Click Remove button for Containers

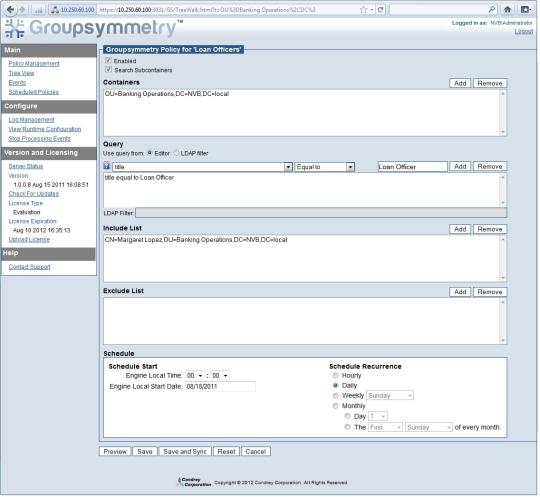(x=490, y=83)
